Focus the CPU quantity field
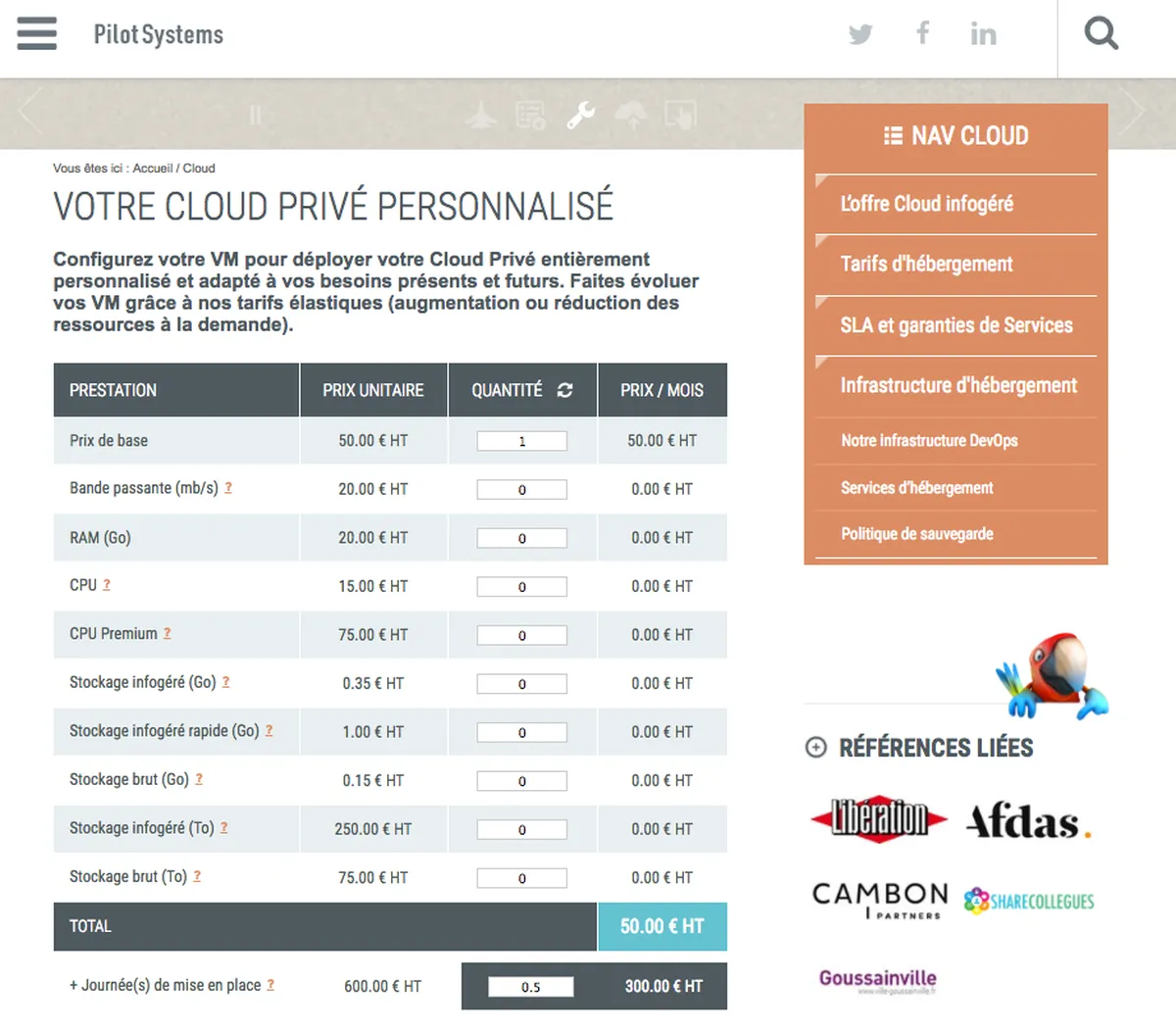Screen dimensions: 1176x1029 (x=521, y=586)
